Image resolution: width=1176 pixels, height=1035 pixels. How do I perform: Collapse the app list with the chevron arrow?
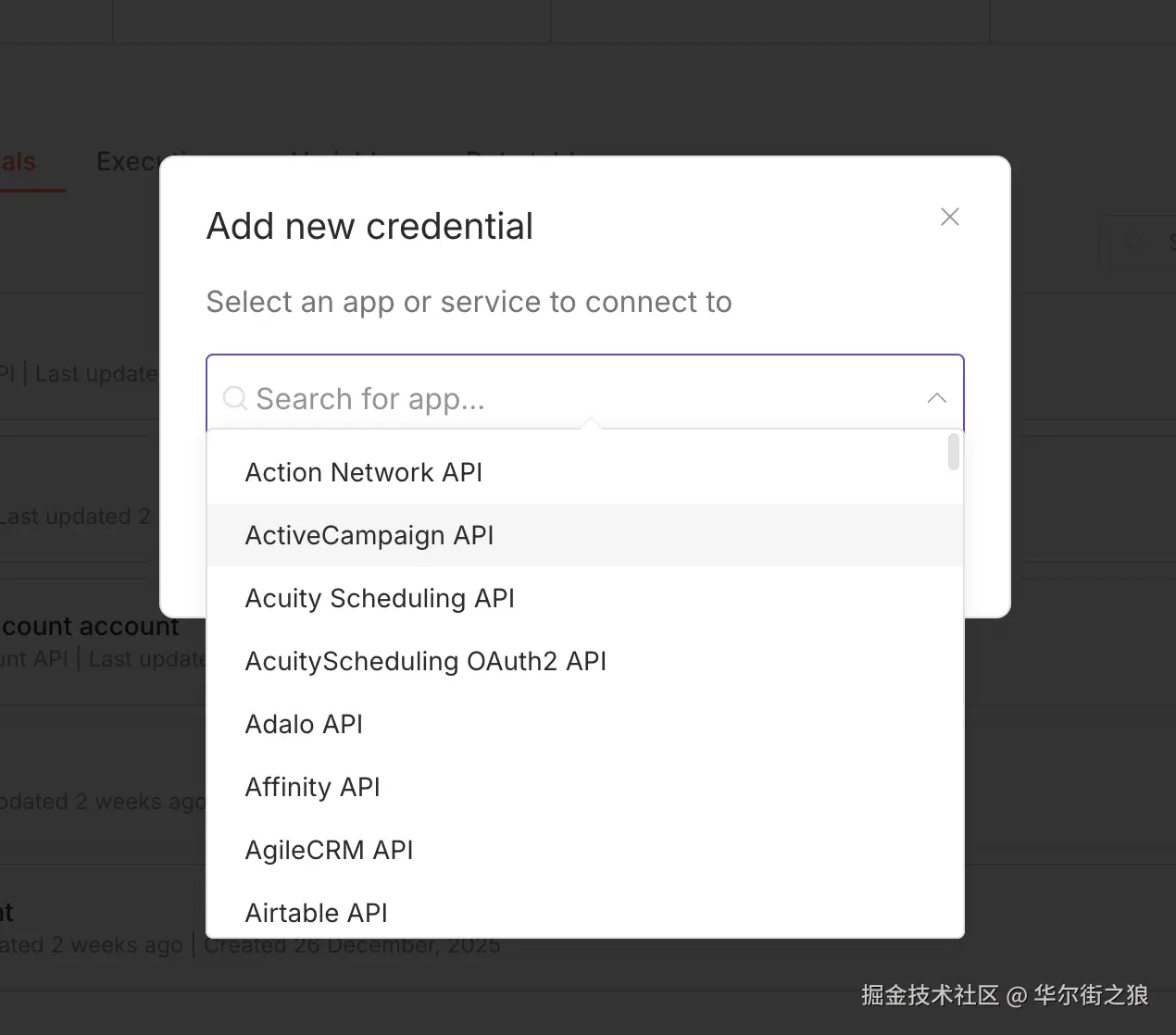(x=936, y=398)
